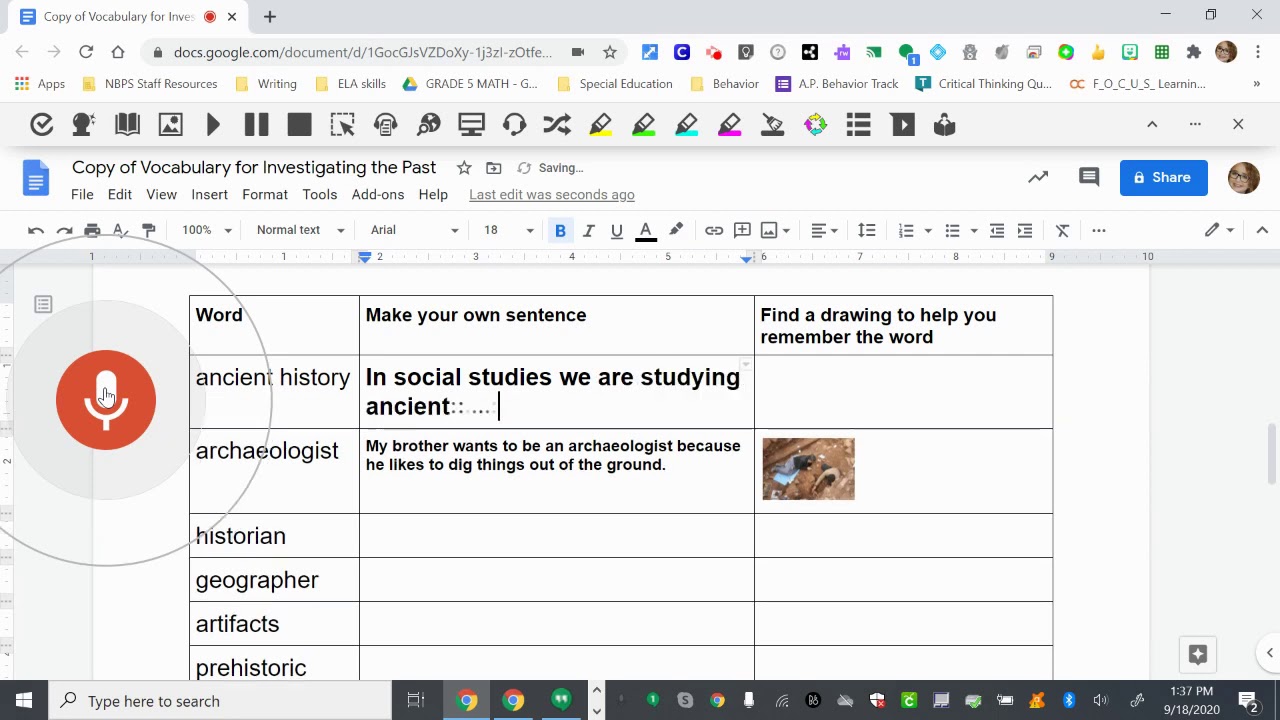
Task: Open the activity dashboard trend icon
Action: (1038, 177)
